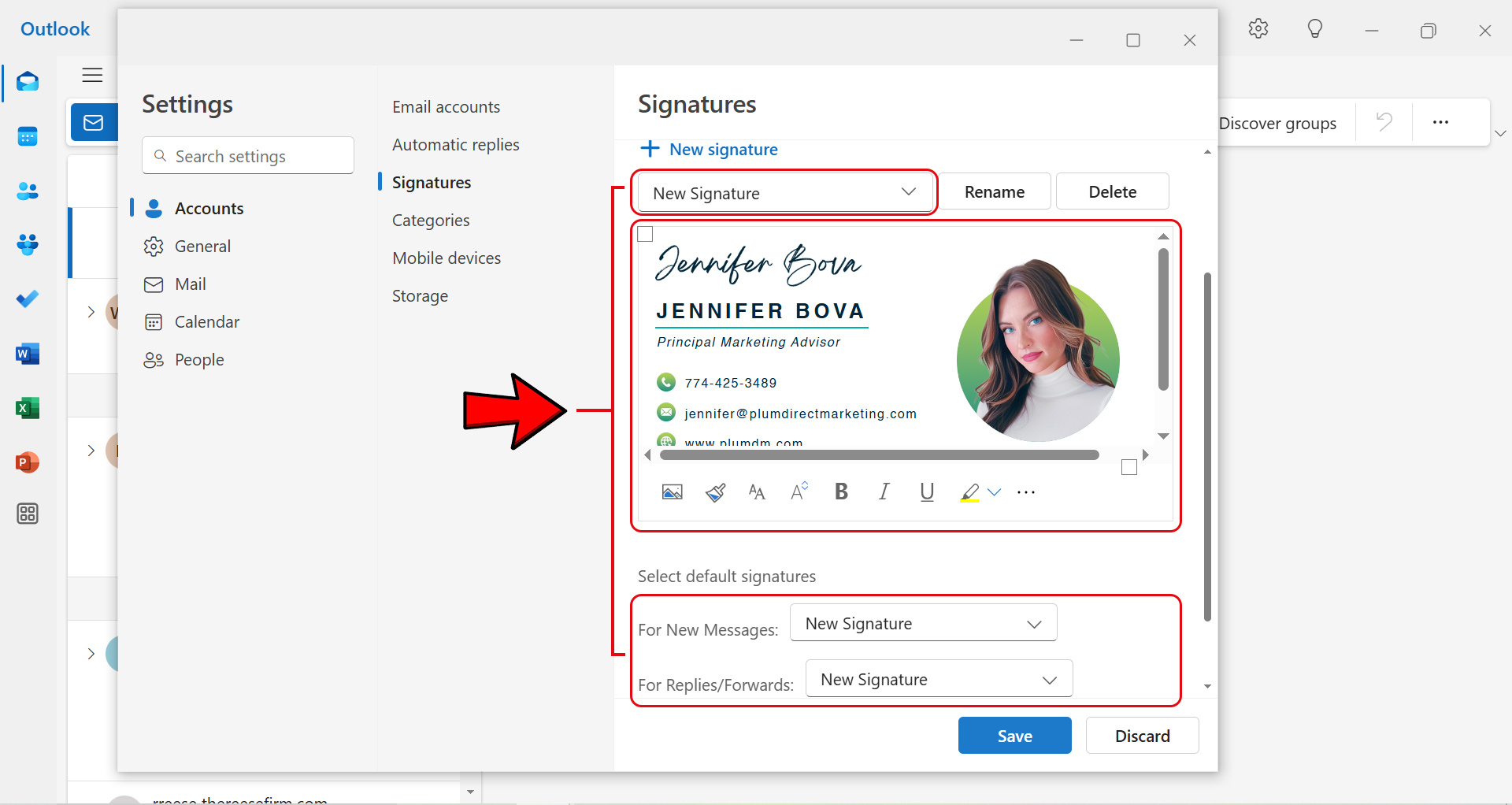Apply bold formatting to the signature text

coord(840,492)
